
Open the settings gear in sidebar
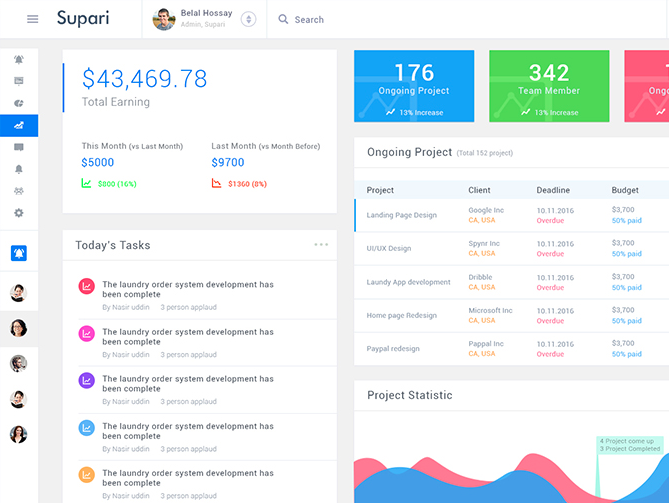(19, 213)
